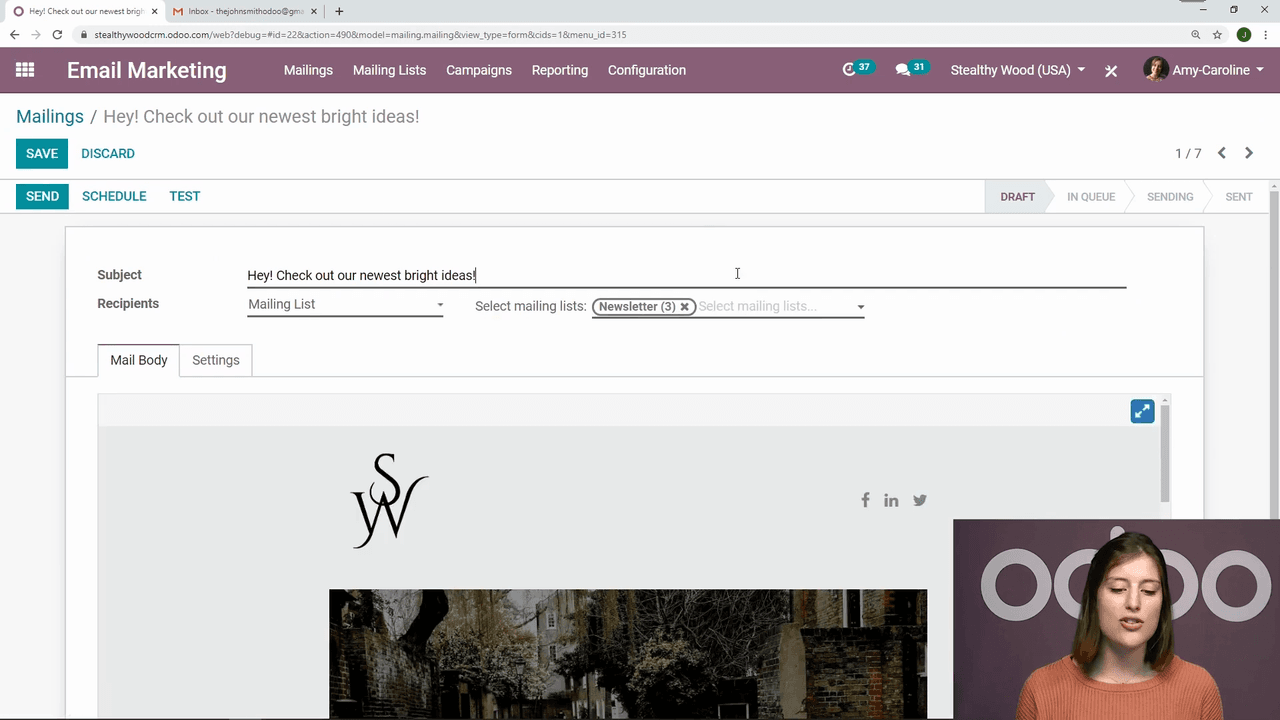Open the conversations chat icon with 31
The height and width of the screenshot is (720, 1280).
[903, 70]
